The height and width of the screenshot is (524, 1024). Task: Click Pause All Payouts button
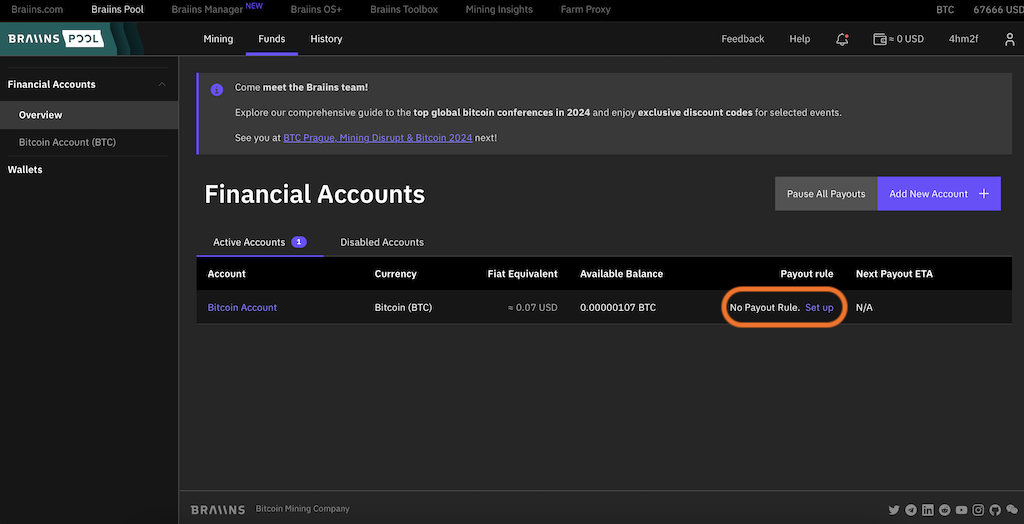click(825, 194)
